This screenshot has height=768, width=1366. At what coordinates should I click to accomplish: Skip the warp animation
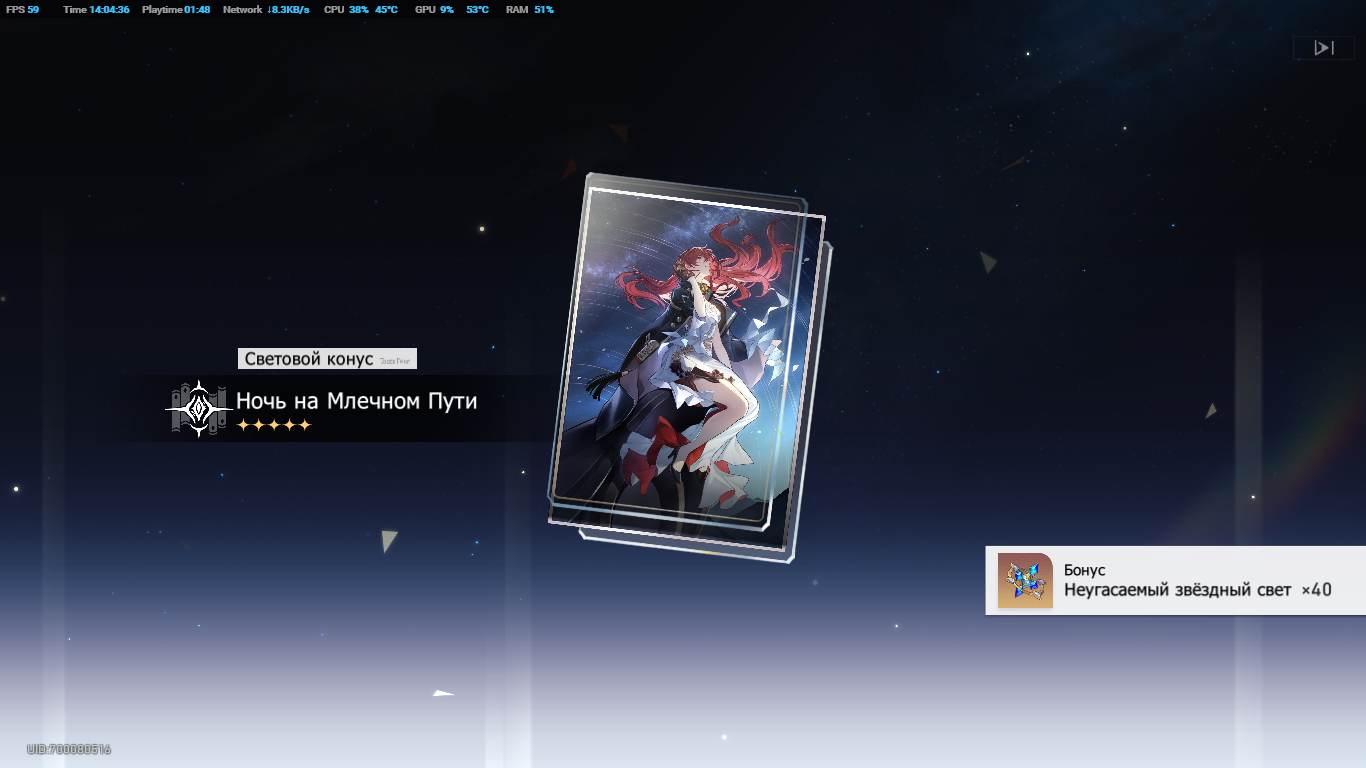[x=1323, y=48]
